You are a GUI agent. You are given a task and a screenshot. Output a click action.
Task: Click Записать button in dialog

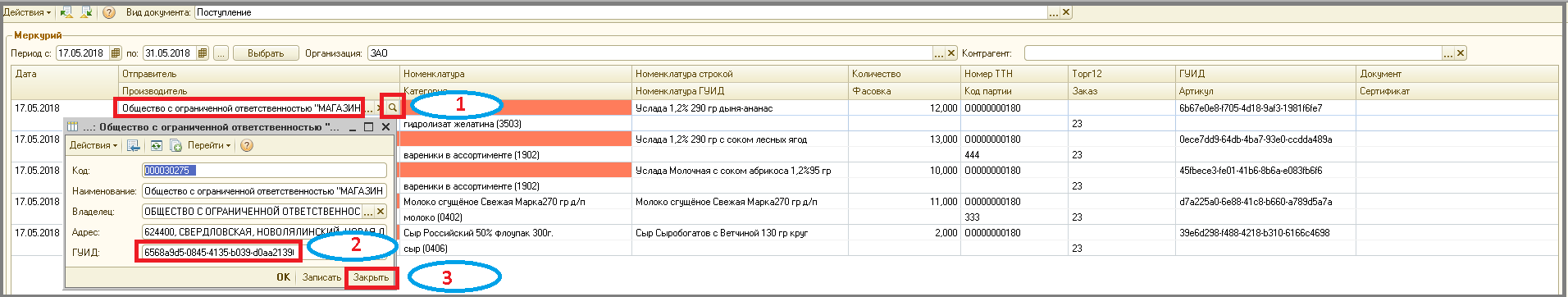click(x=321, y=277)
